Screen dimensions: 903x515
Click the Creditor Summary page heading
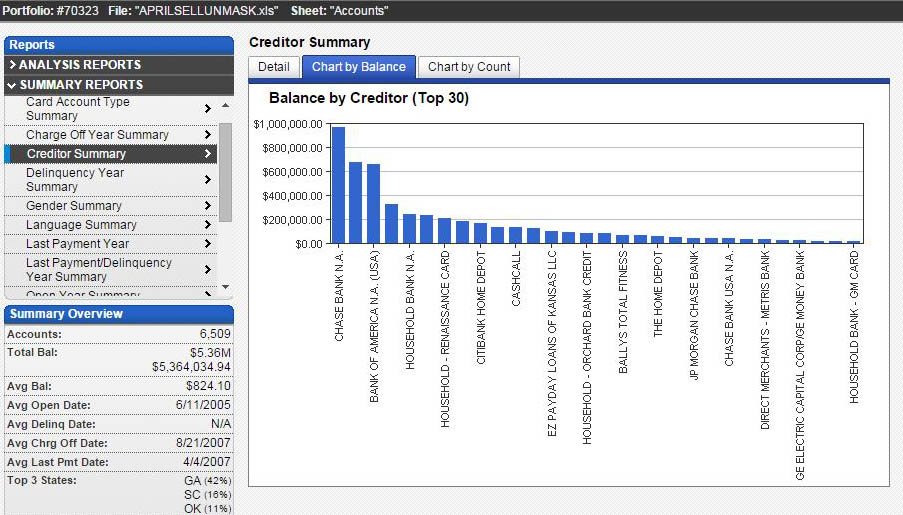click(x=310, y=43)
